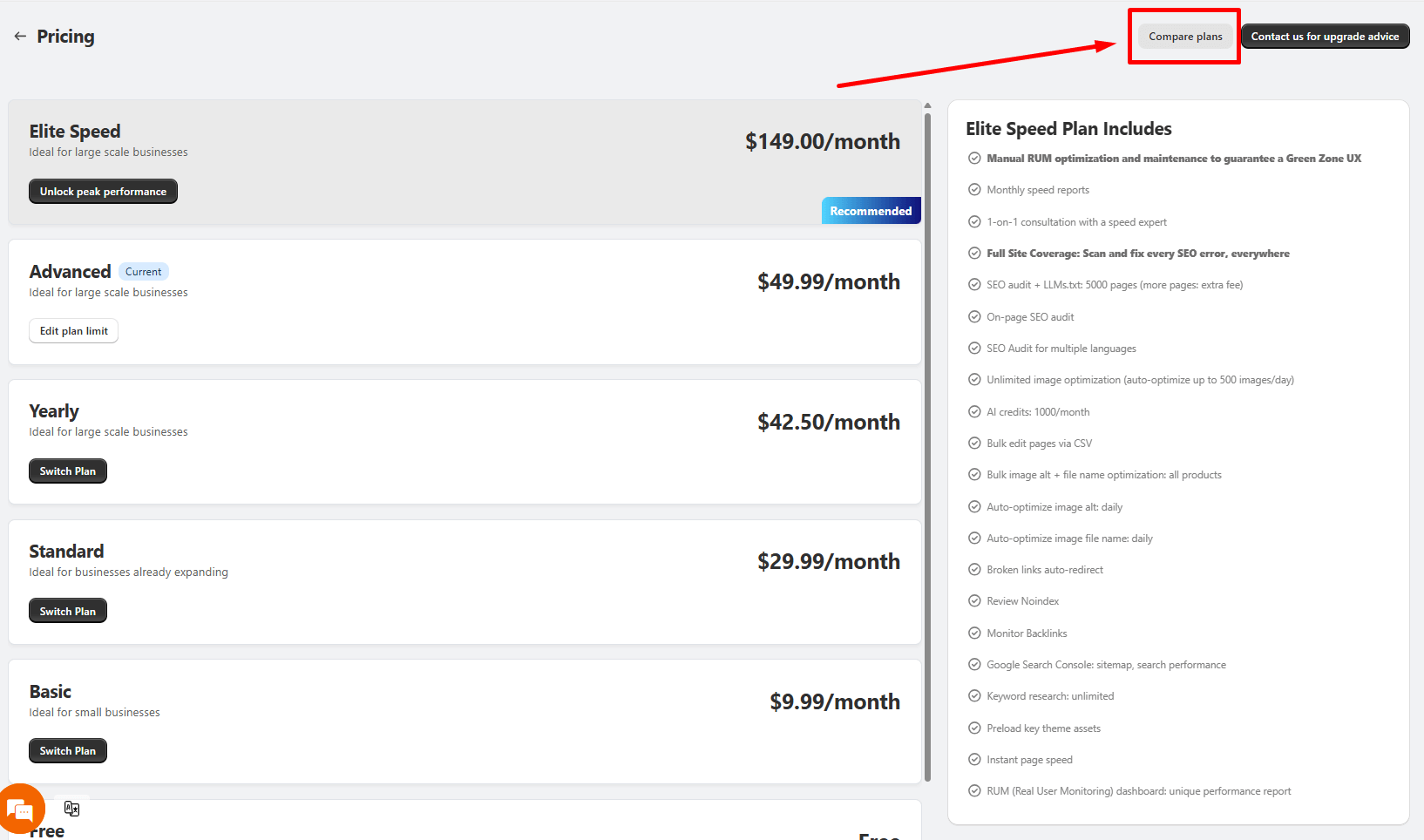The image size is (1424, 840).
Task: Click Switch Plan on the Basic plan
Action: click(x=67, y=750)
